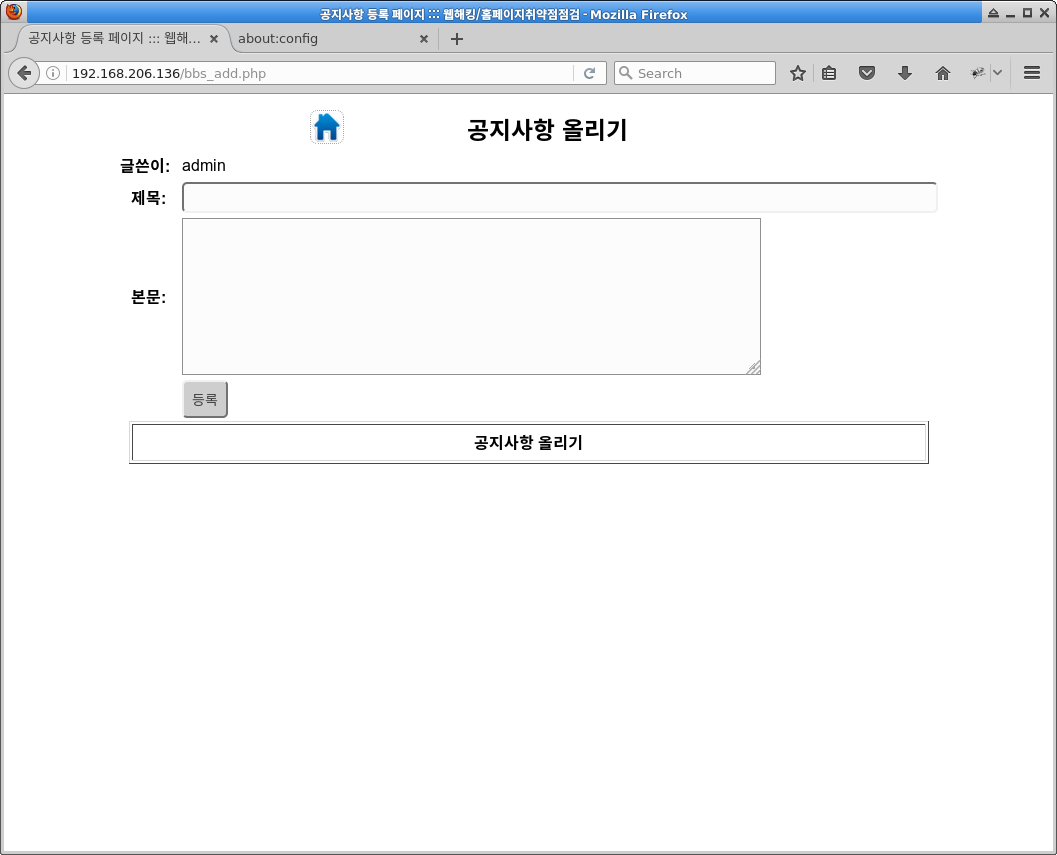
Task: Reload the page with the refresh icon
Action: [589, 73]
